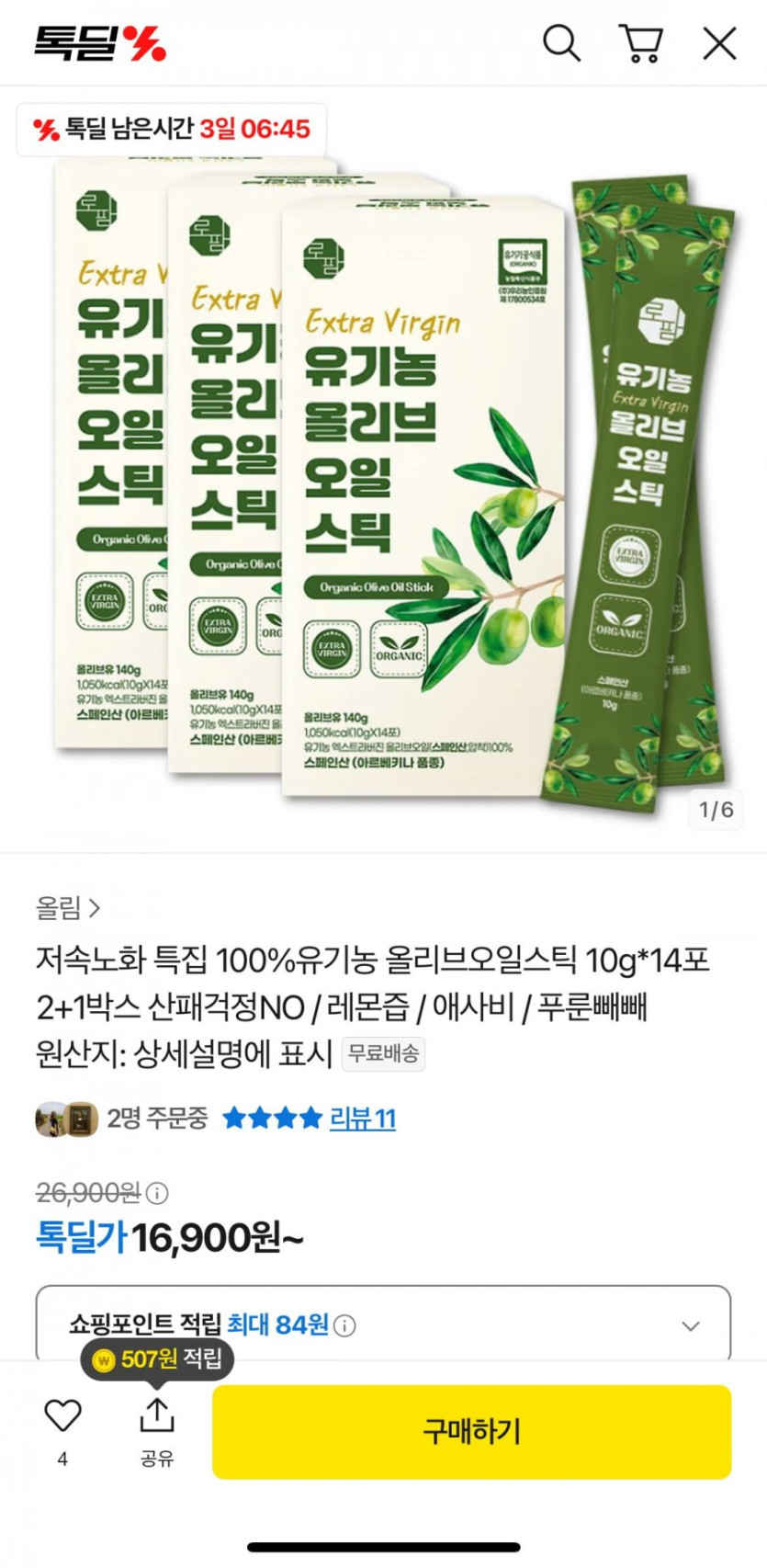Screen dimensions: 767x1568
Task: Tap the share (공유) icon
Action: pyautogui.click(x=157, y=1415)
